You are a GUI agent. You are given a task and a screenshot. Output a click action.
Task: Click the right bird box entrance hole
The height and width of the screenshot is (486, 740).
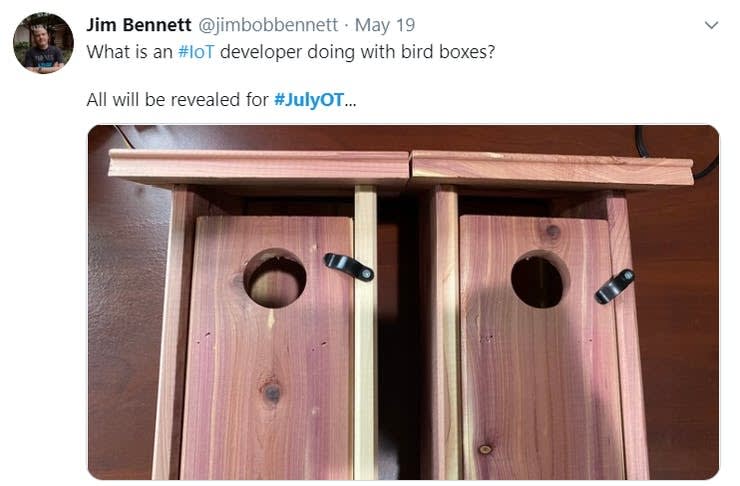tap(538, 280)
